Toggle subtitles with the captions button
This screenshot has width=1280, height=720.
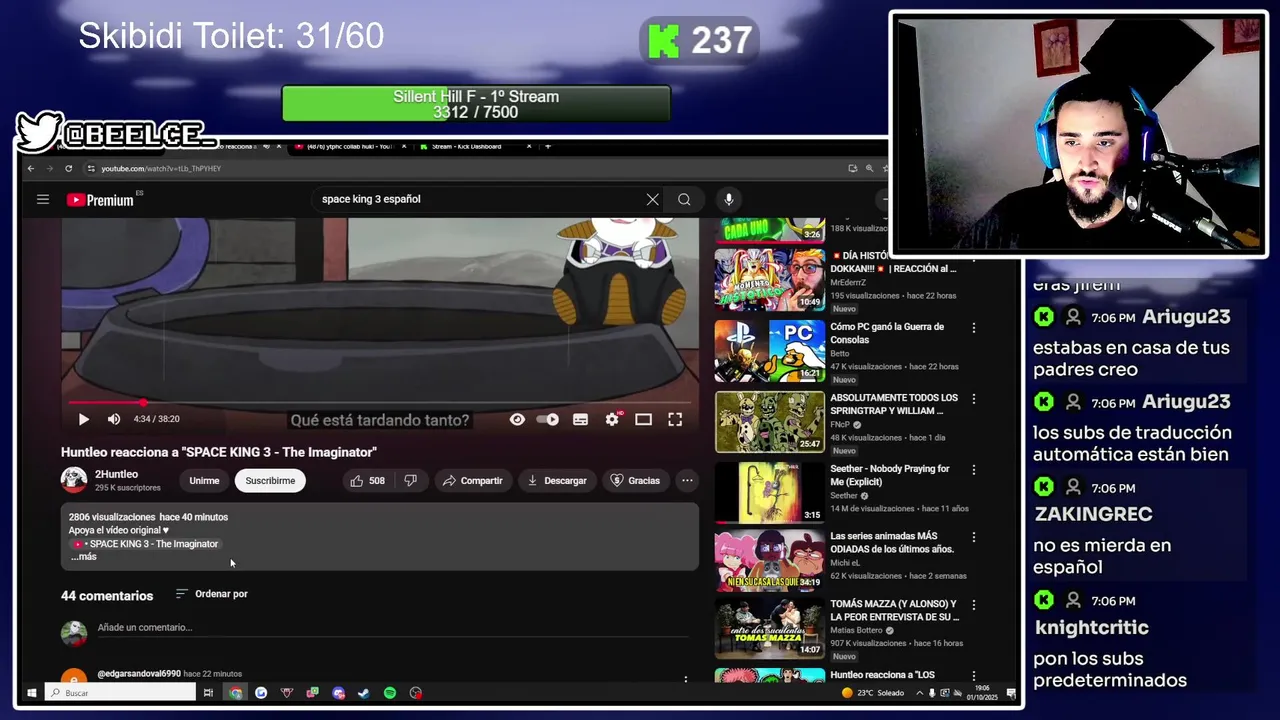pos(580,420)
